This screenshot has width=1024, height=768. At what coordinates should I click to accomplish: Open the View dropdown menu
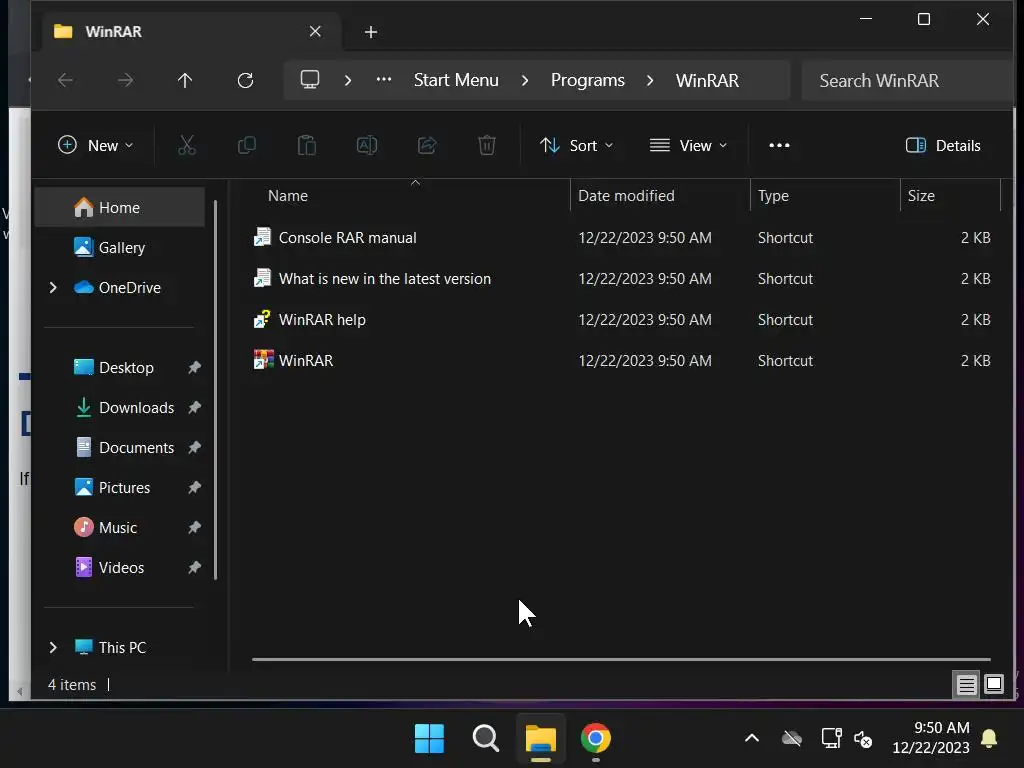(x=688, y=145)
